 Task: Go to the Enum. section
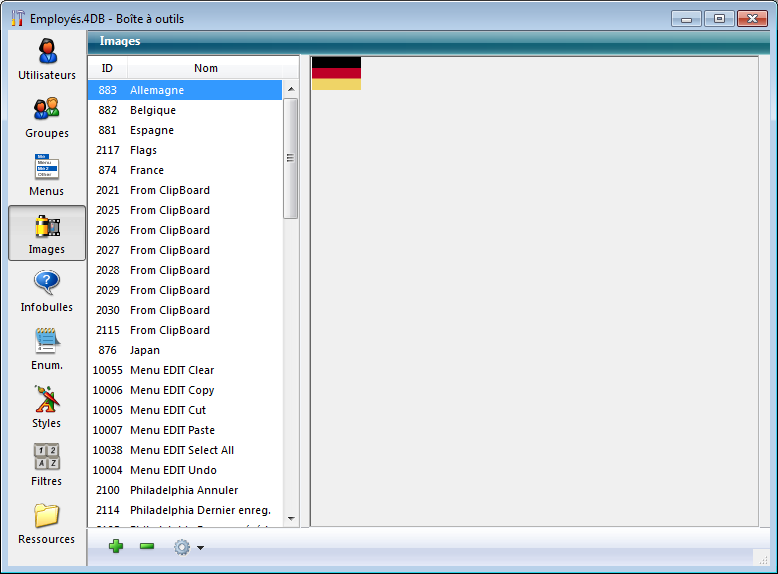[47, 349]
